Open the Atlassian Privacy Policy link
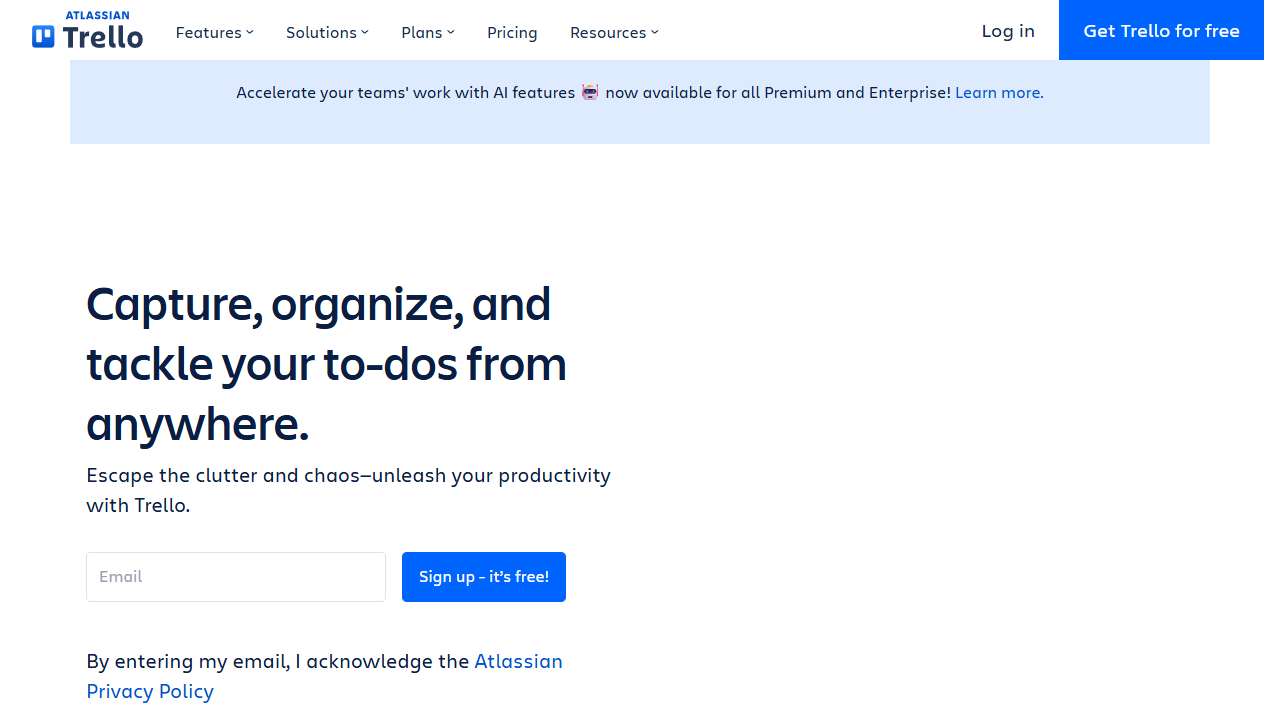1280x720 pixels. [x=324, y=676]
